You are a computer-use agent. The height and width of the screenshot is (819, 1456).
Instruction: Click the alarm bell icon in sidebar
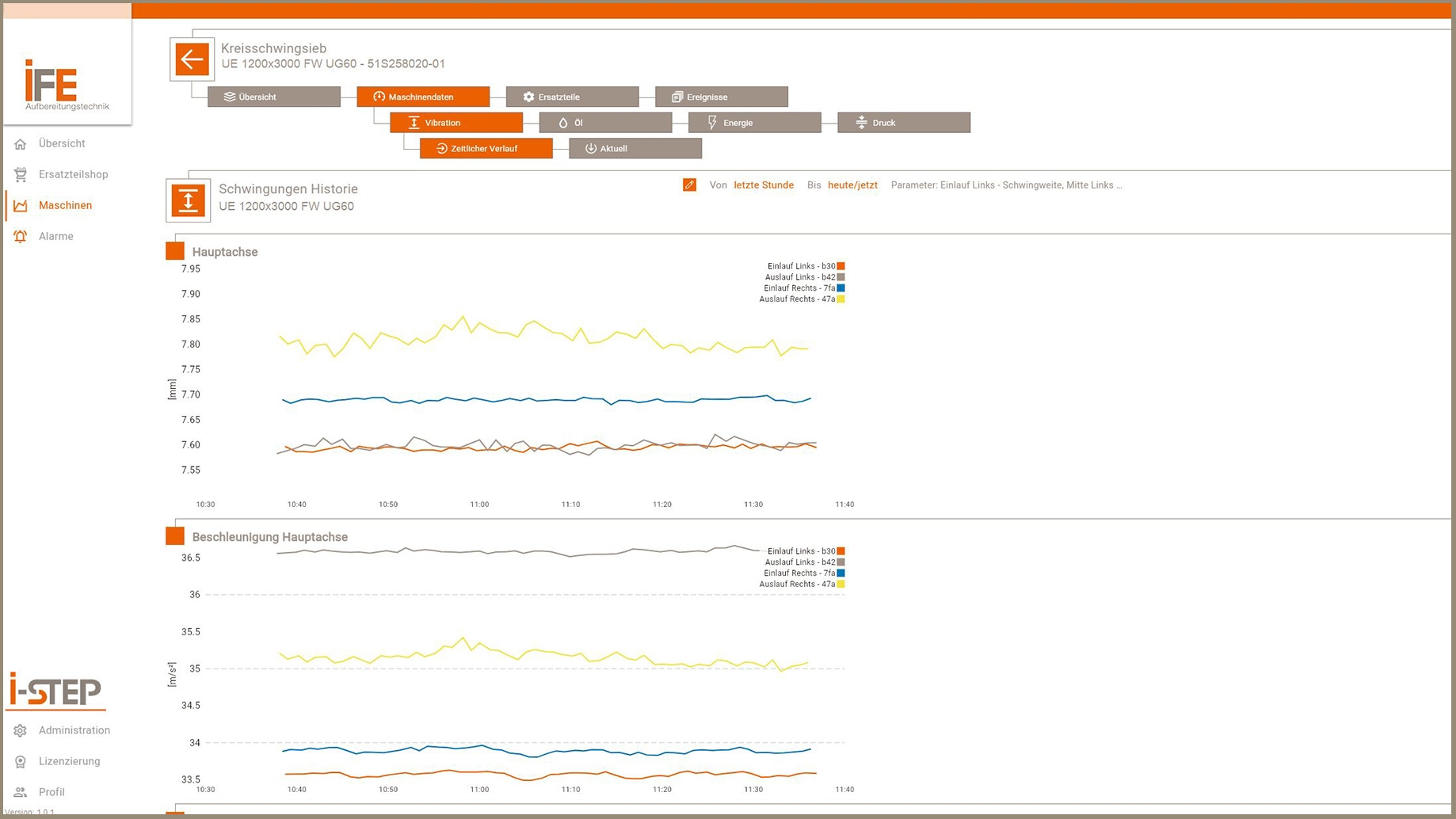[x=21, y=236]
